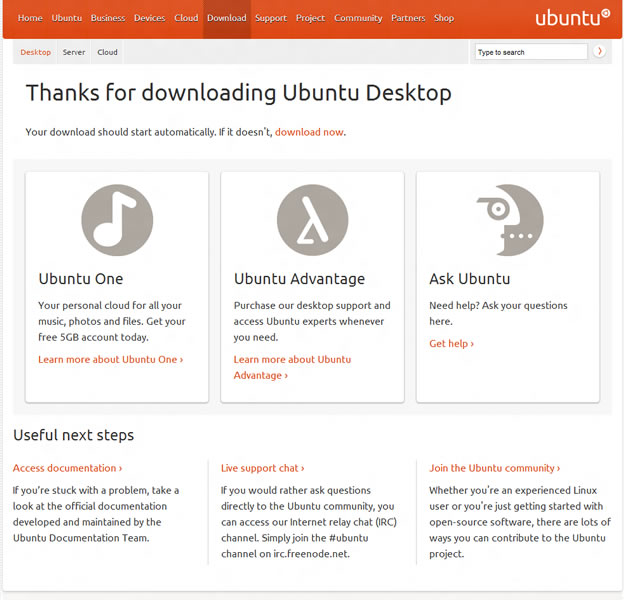
Task: Open the Home menu item
Action: click(x=30, y=18)
